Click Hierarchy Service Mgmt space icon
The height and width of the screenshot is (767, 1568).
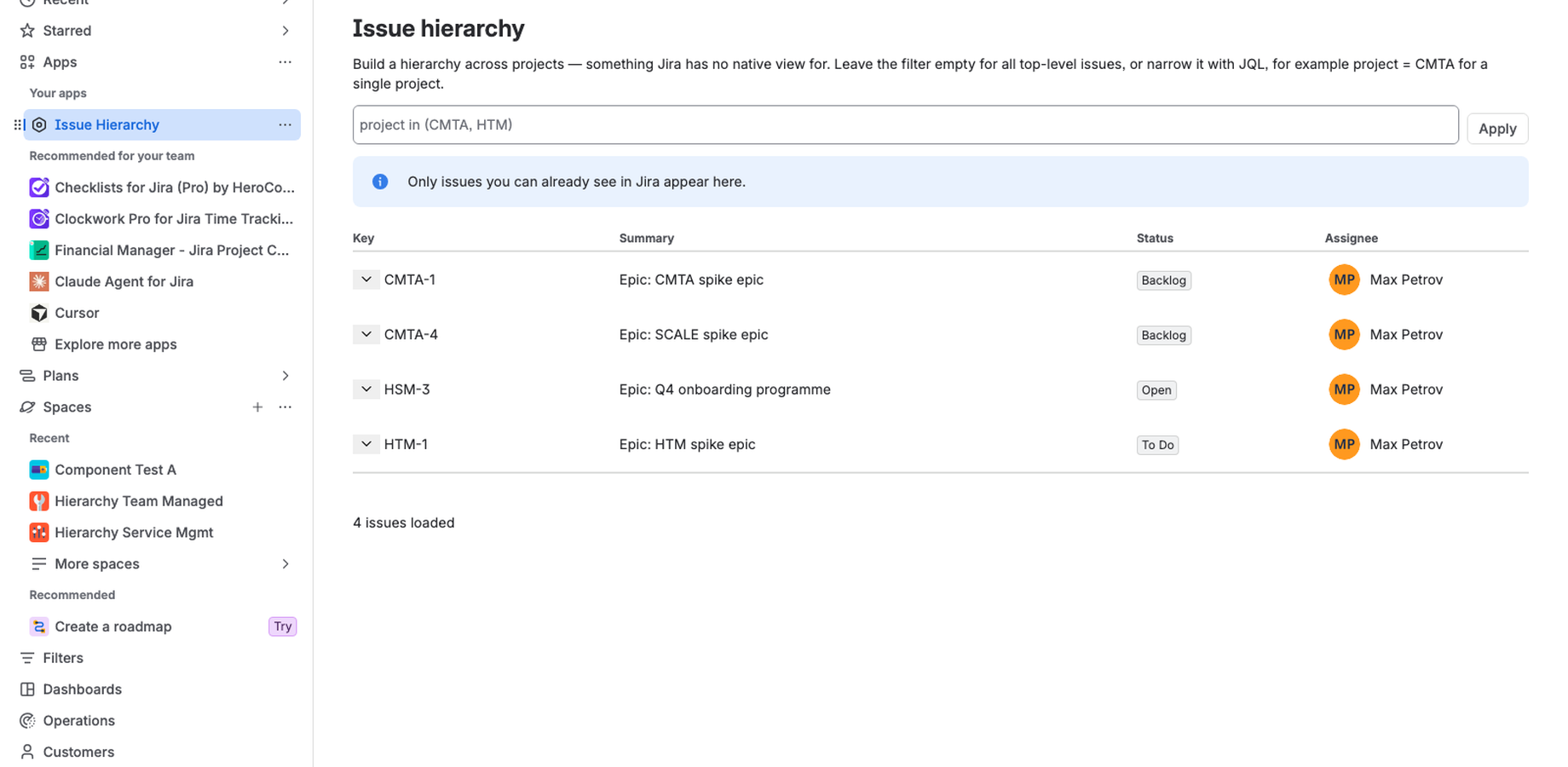pyautogui.click(x=39, y=533)
